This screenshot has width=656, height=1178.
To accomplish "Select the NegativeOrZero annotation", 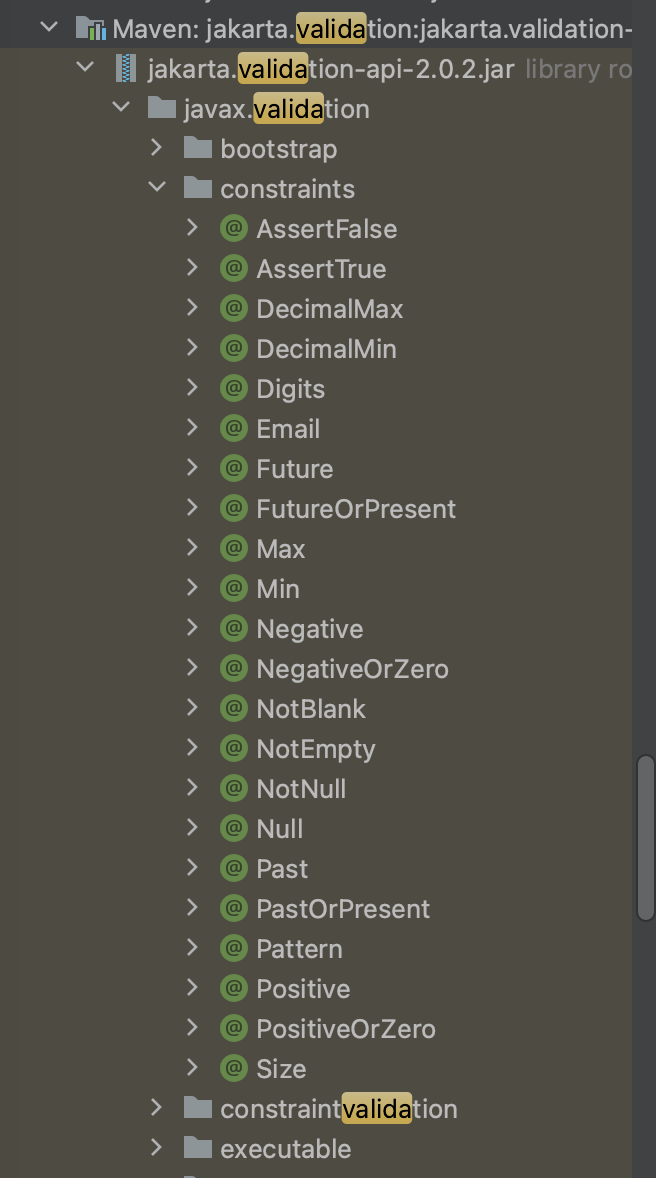I will coord(352,669).
